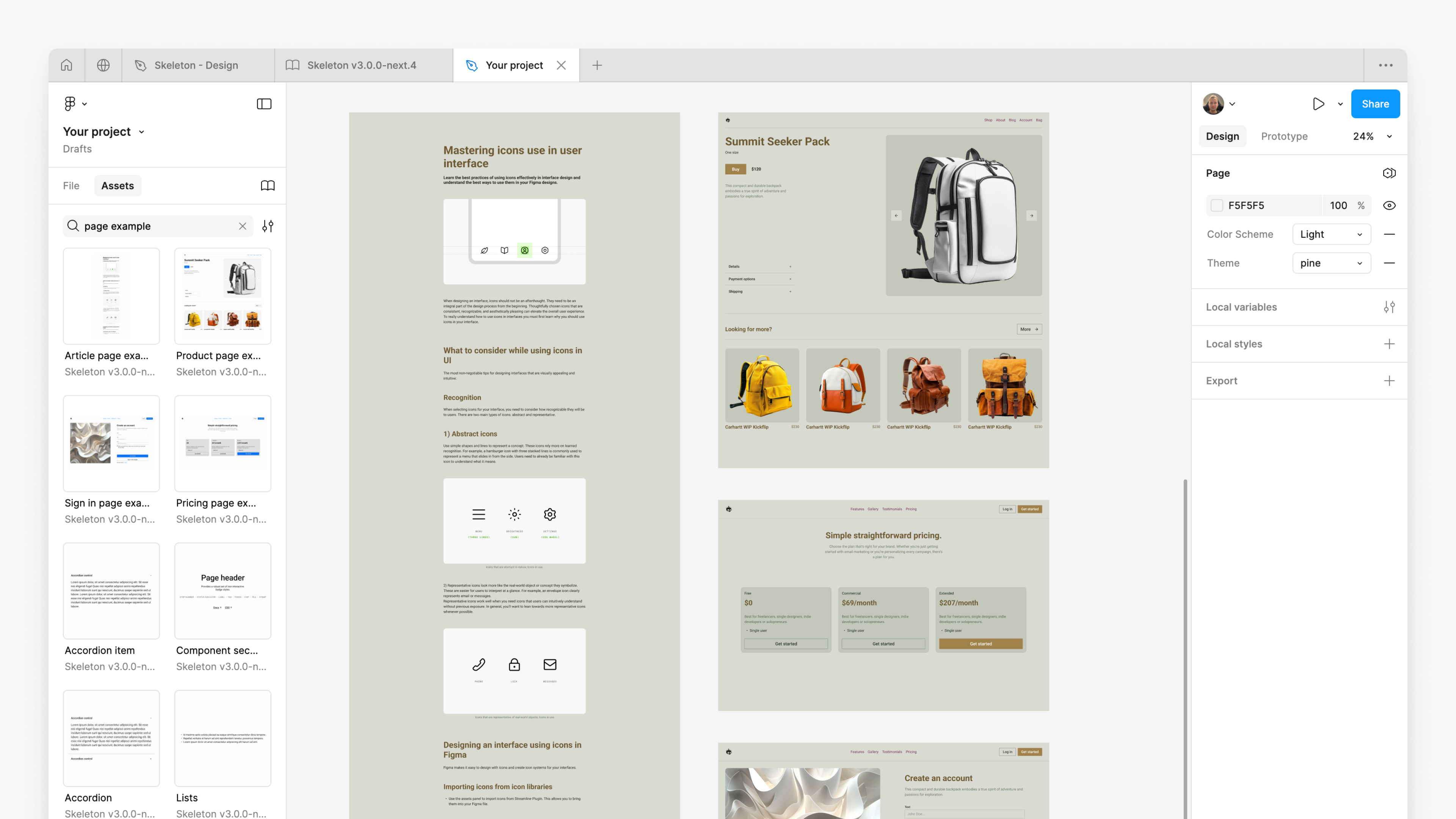Open the globe community icon

pyautogui.click(x=103, y=65)
